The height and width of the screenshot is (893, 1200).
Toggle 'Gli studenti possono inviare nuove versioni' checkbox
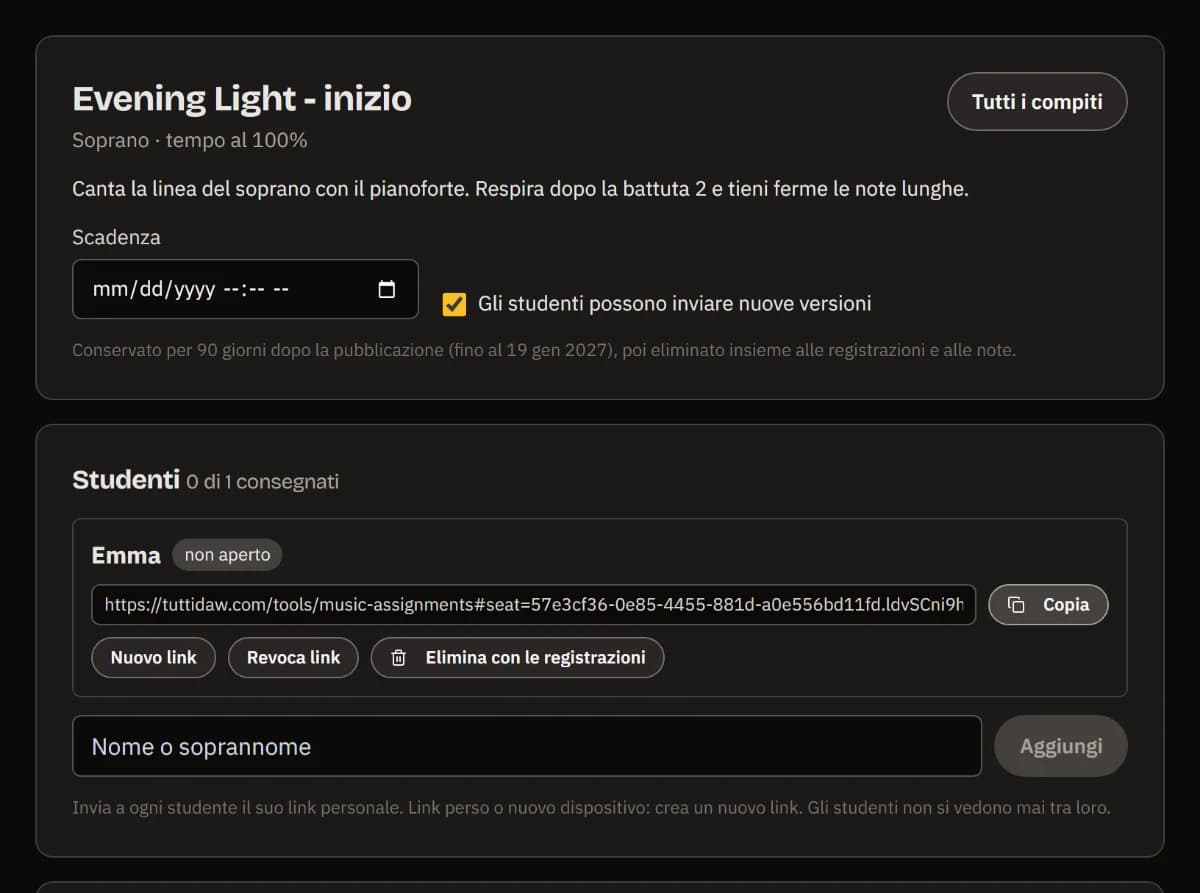(454, 304)
